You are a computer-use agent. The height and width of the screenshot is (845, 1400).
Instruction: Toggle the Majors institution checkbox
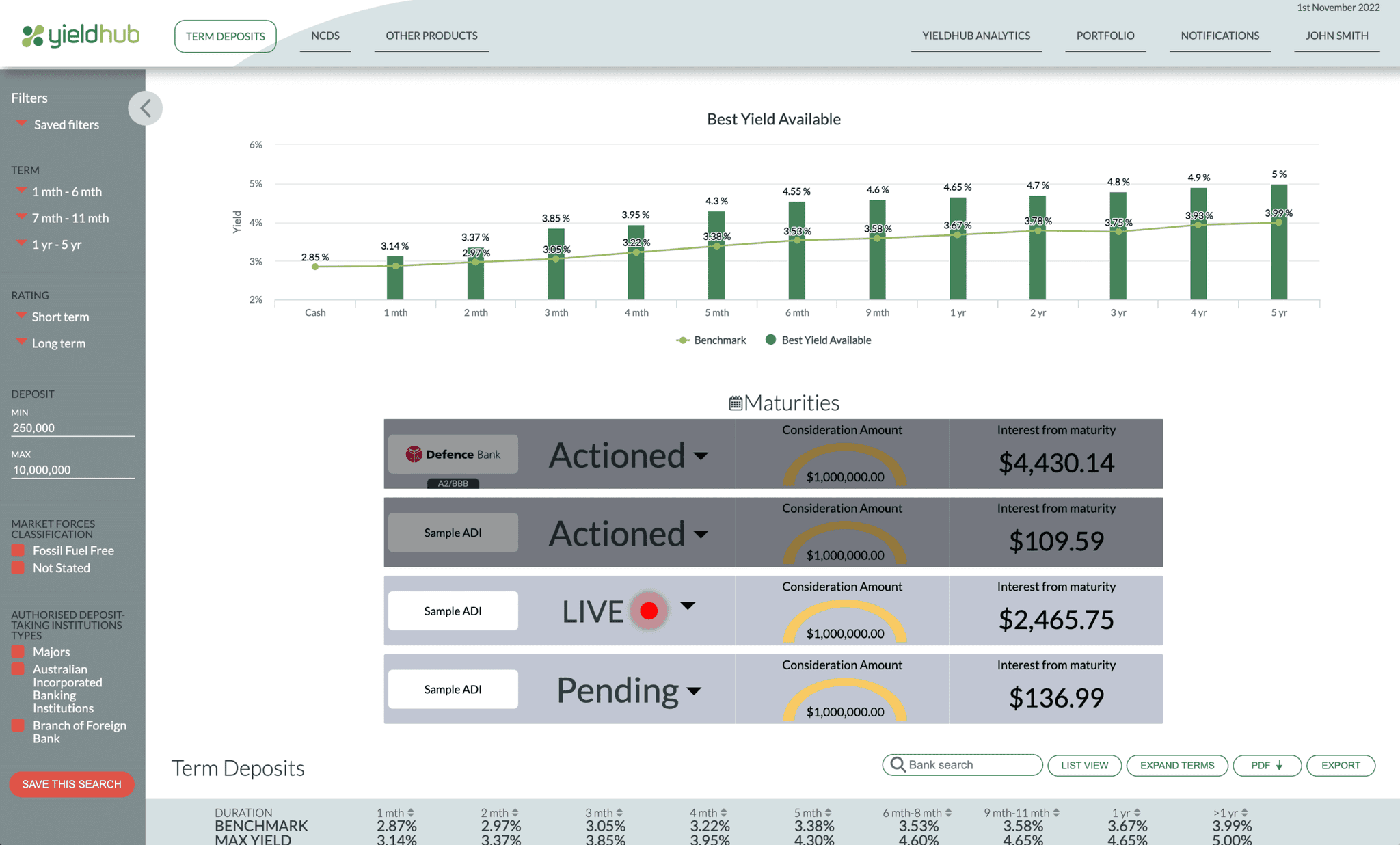18,652
